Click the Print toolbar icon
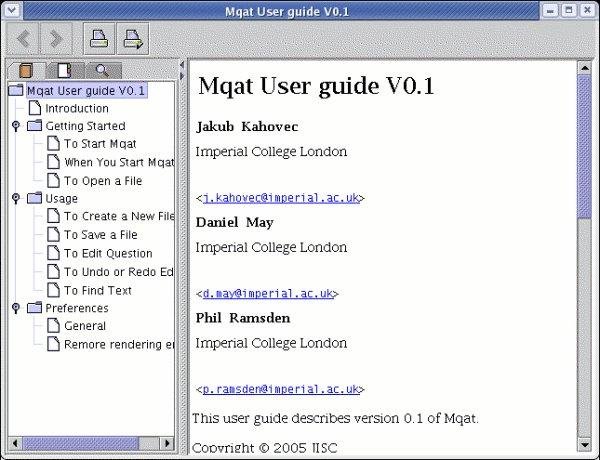 99,39
